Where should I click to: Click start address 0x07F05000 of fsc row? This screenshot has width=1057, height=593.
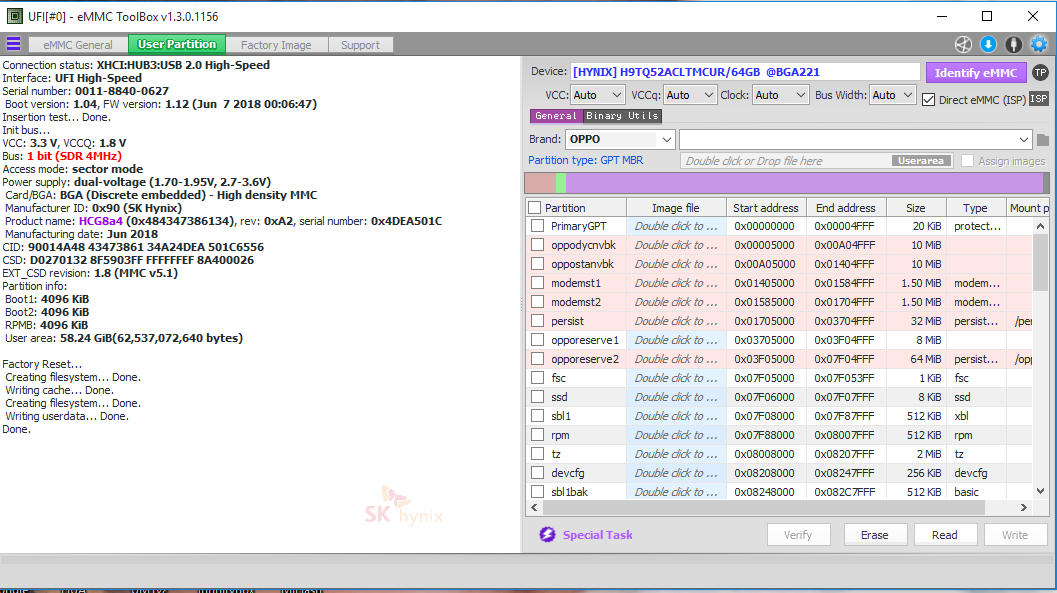coord(764,378)
